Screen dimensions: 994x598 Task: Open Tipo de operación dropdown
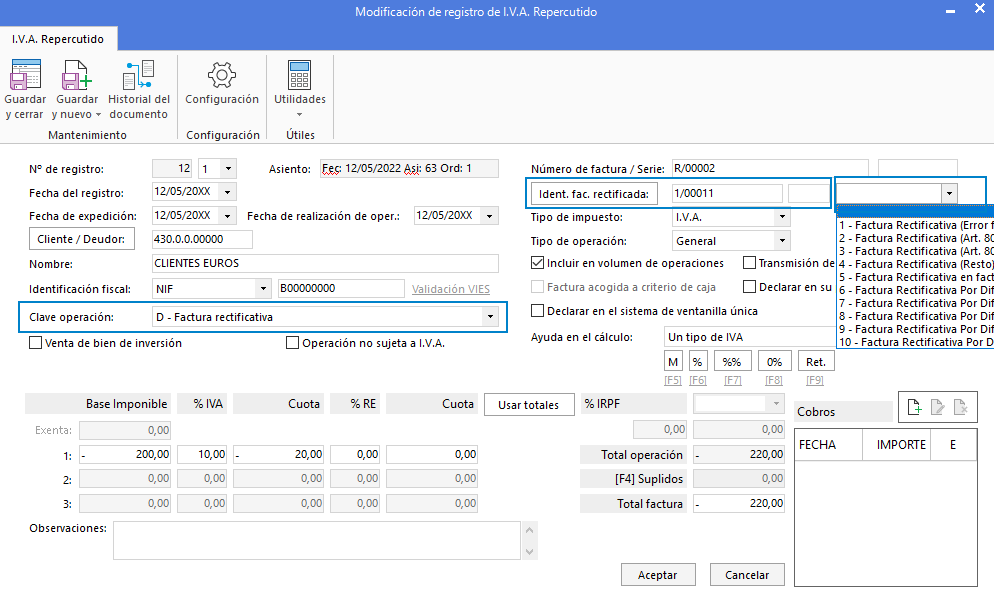[x=782, y=241]
